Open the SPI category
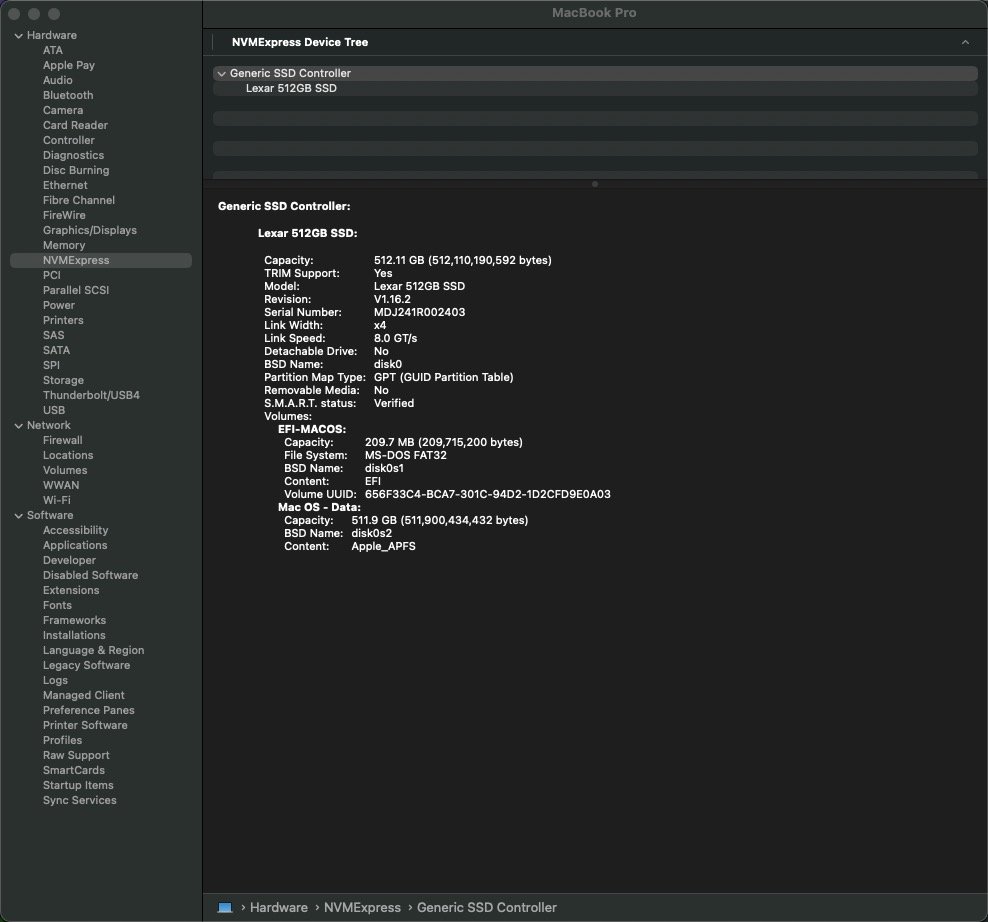 click(x=51, y=366)
